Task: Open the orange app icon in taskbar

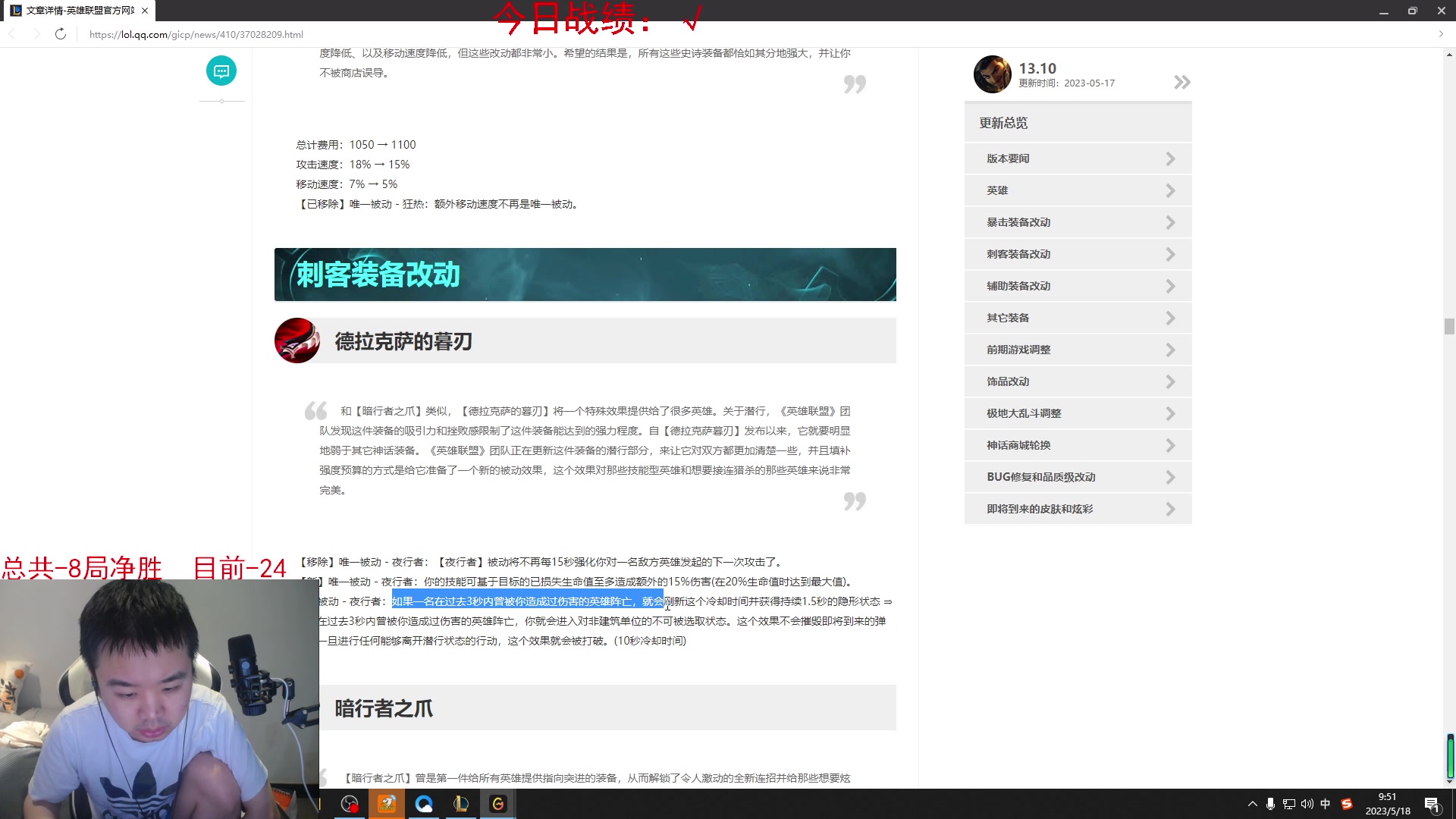Action: (x=387, y=804)
